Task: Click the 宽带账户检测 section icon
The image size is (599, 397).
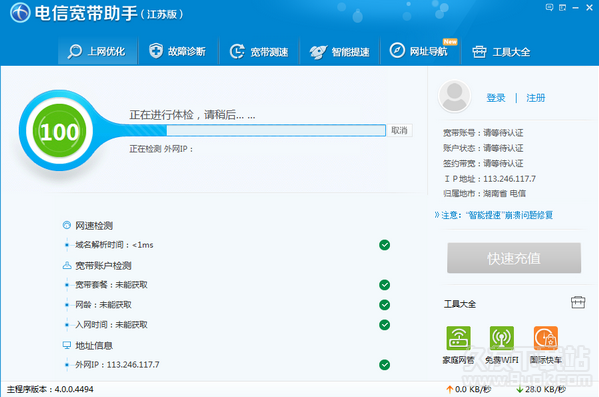Action: click(67, 265)
